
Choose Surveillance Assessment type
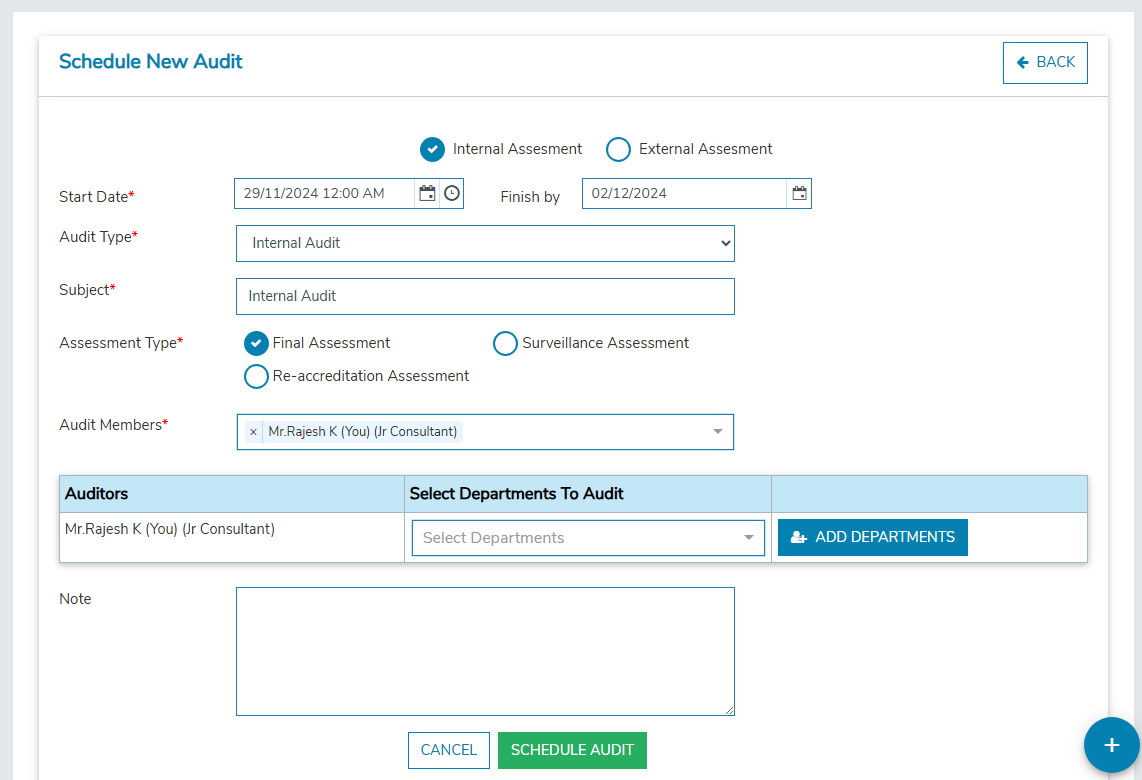click(506, 343)
